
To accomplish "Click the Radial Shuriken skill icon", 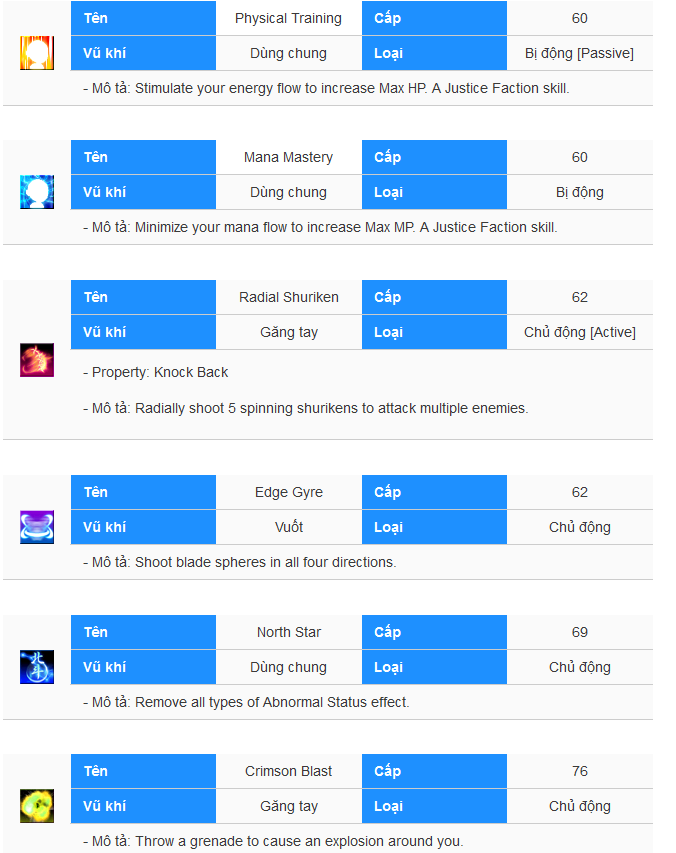I will pyautogui.click(x=37, y=360).
